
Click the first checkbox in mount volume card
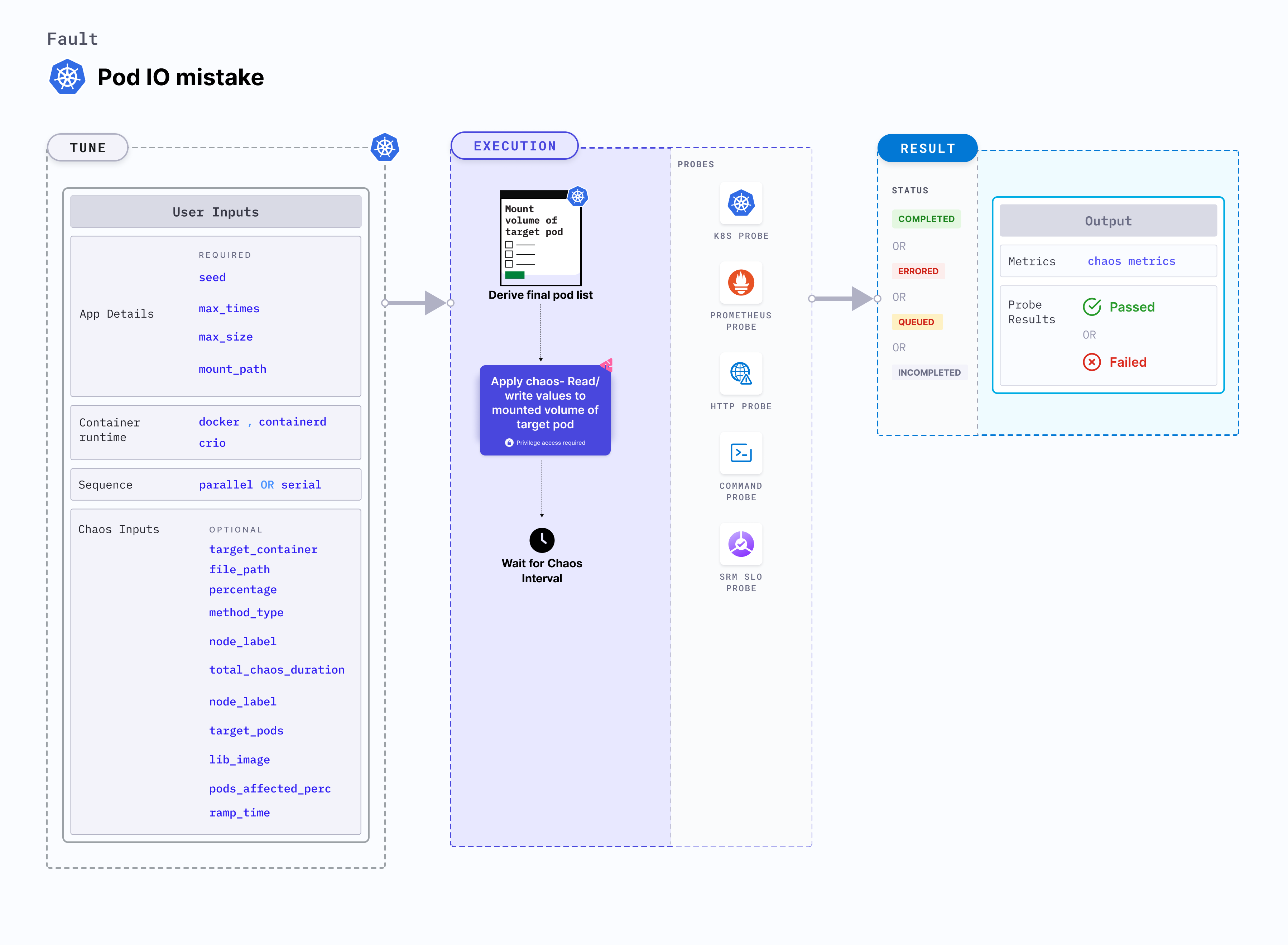point(509,245)
